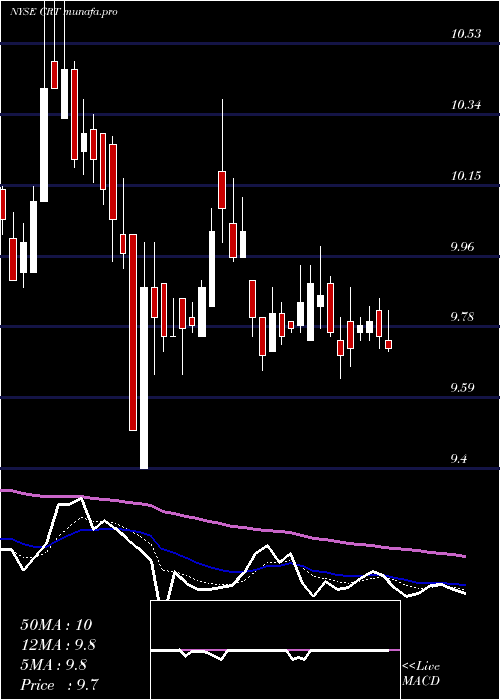The image size is (500, 700).
Task: Click the <<Live MACD label
Action: (x=421, y=674)
